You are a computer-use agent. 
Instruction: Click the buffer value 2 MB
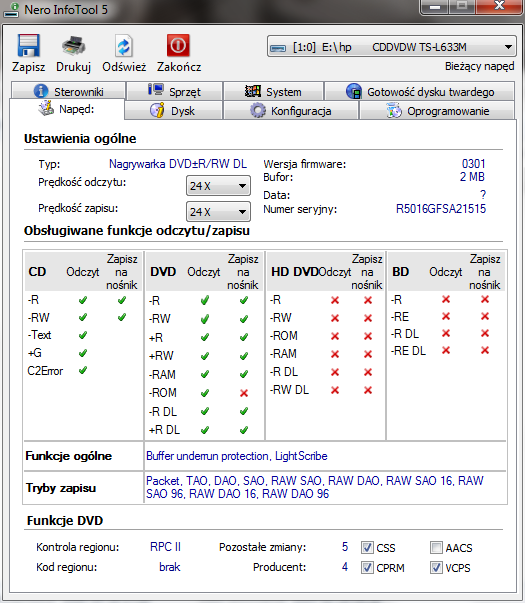pyautogui.click(x=472, y=177)
